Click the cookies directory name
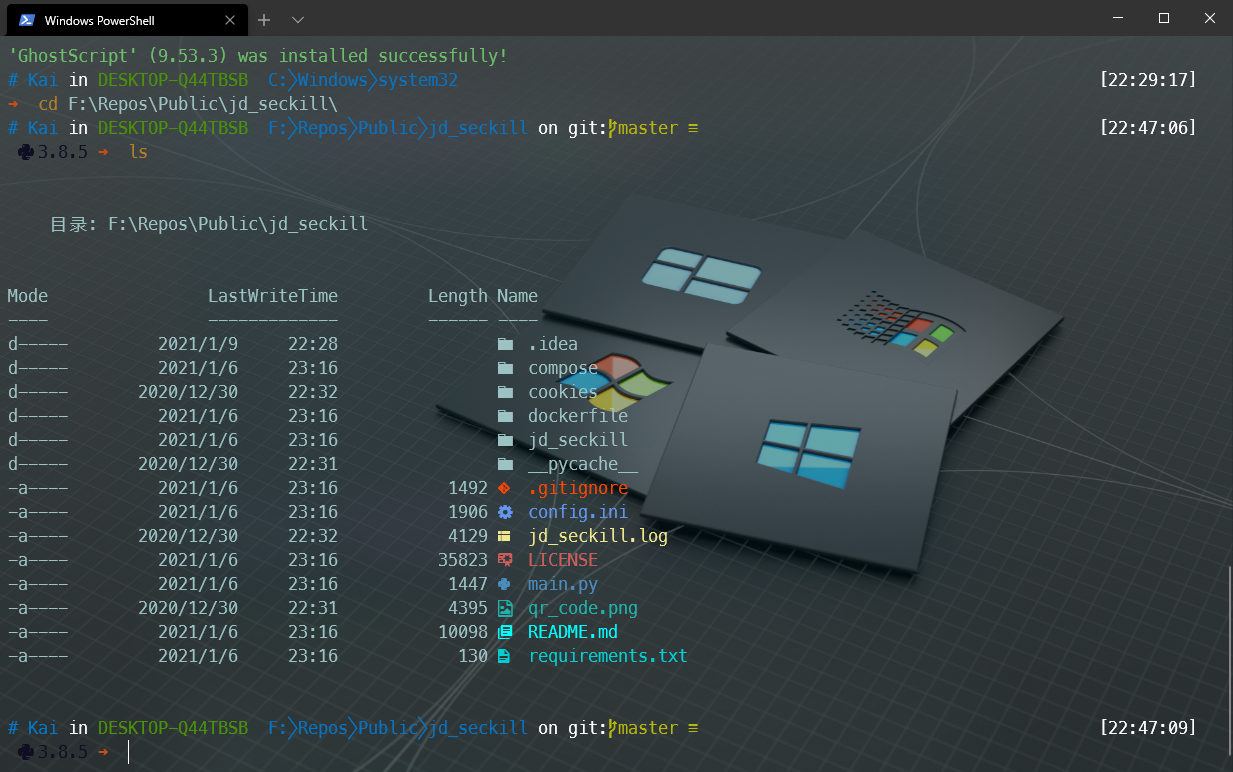Screen dimensions: 1233x772 pos(563,392)
